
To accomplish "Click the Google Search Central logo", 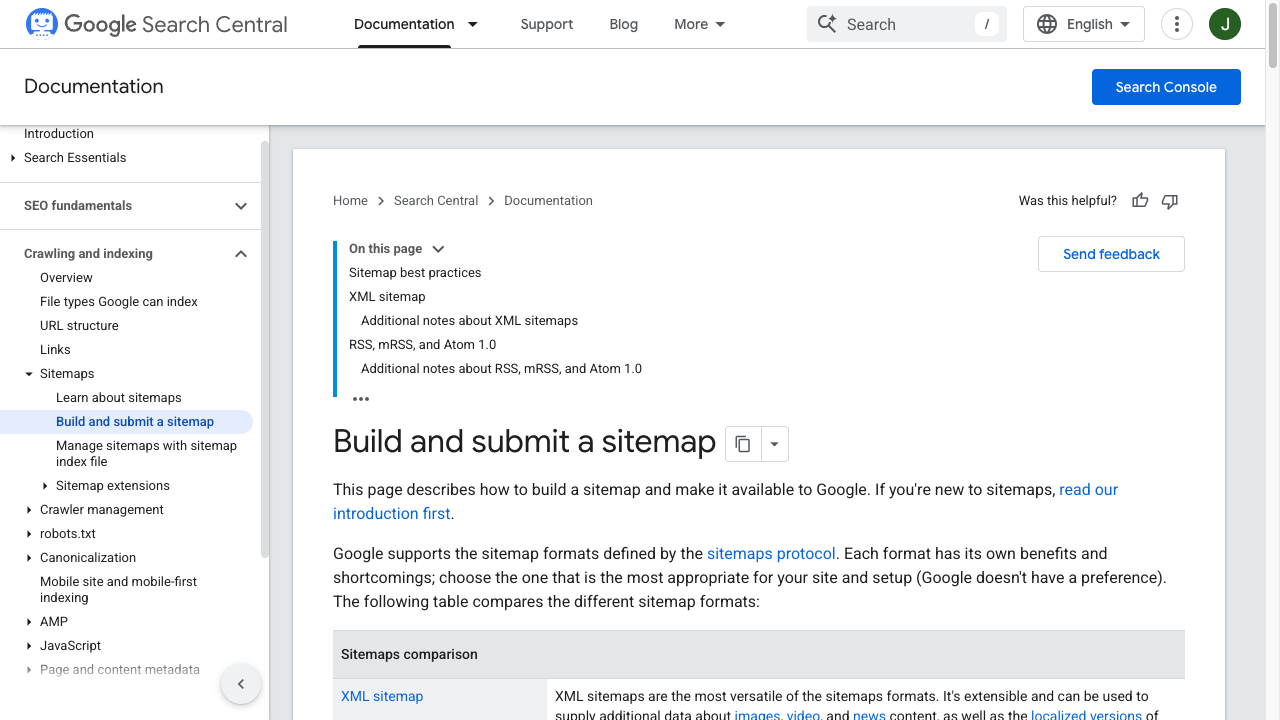I will pos(156,24).
